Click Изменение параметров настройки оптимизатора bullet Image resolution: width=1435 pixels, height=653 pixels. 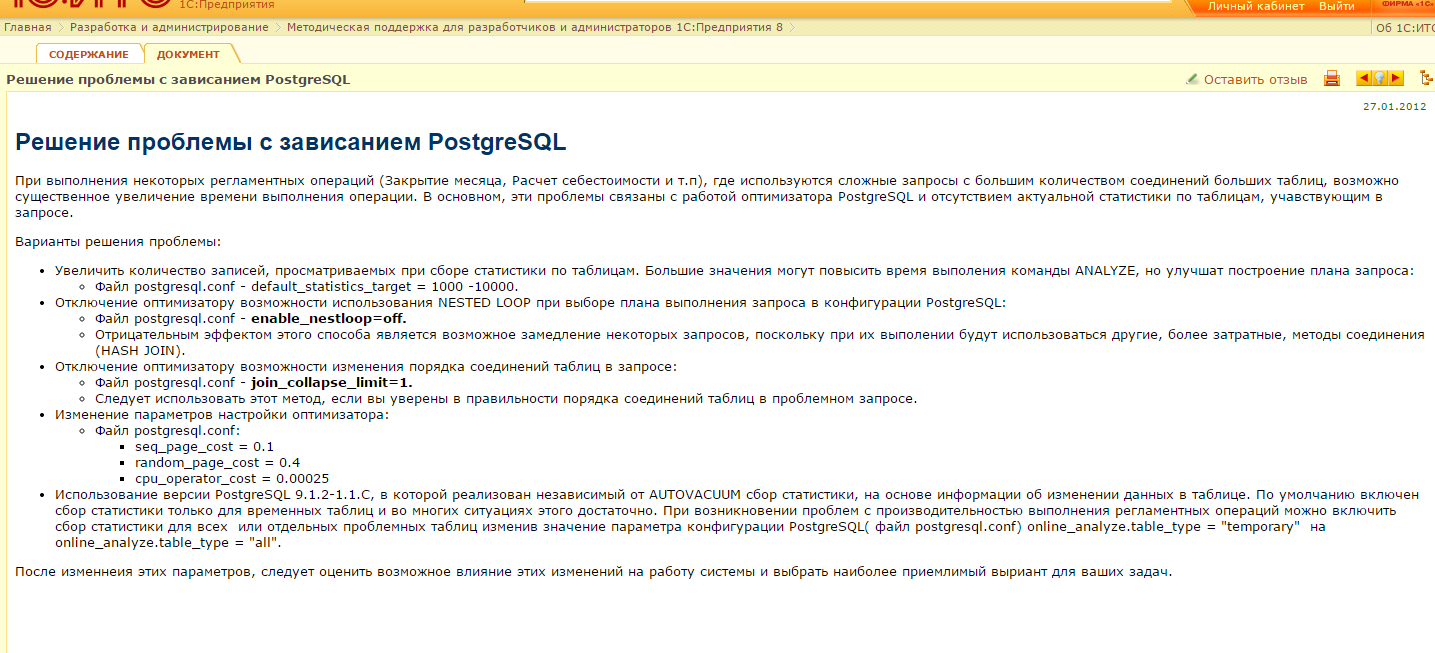point(222,414)
